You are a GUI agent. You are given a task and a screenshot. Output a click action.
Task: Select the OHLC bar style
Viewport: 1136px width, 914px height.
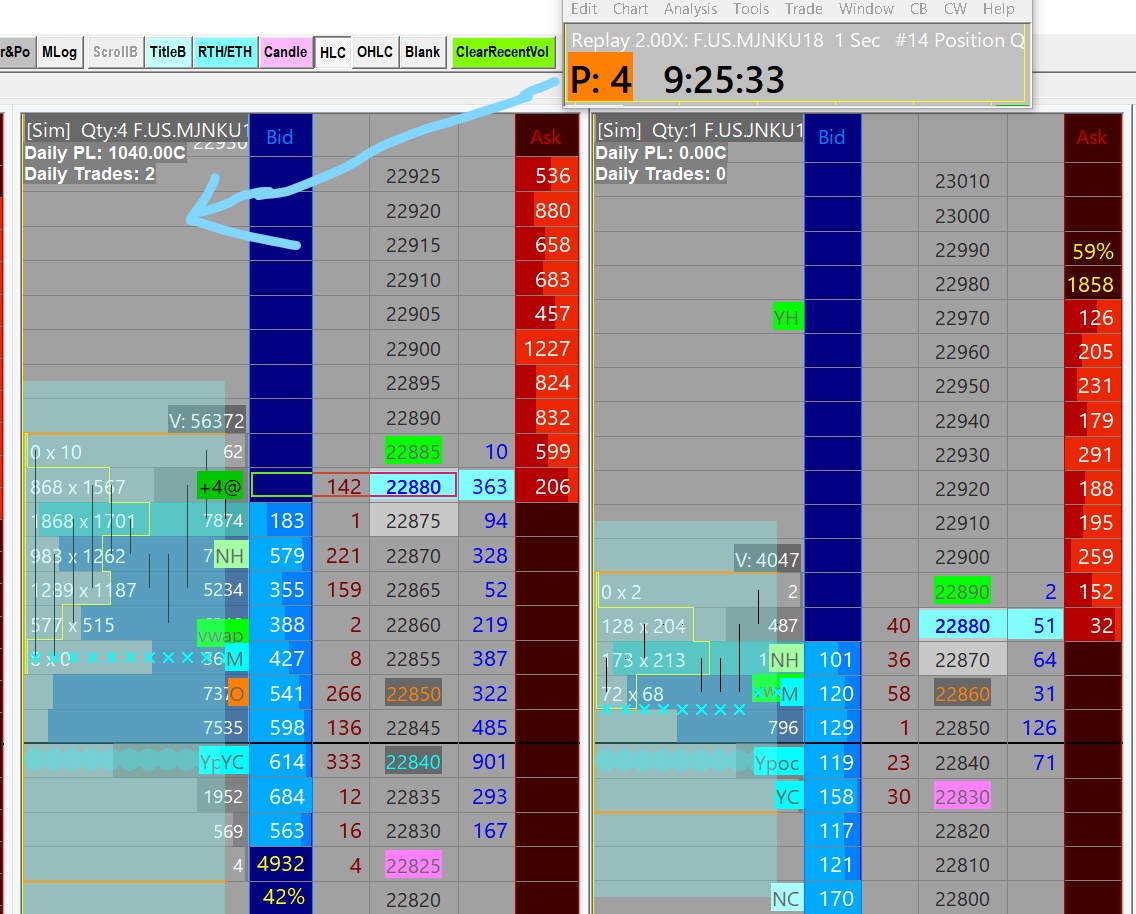[375, 52]
